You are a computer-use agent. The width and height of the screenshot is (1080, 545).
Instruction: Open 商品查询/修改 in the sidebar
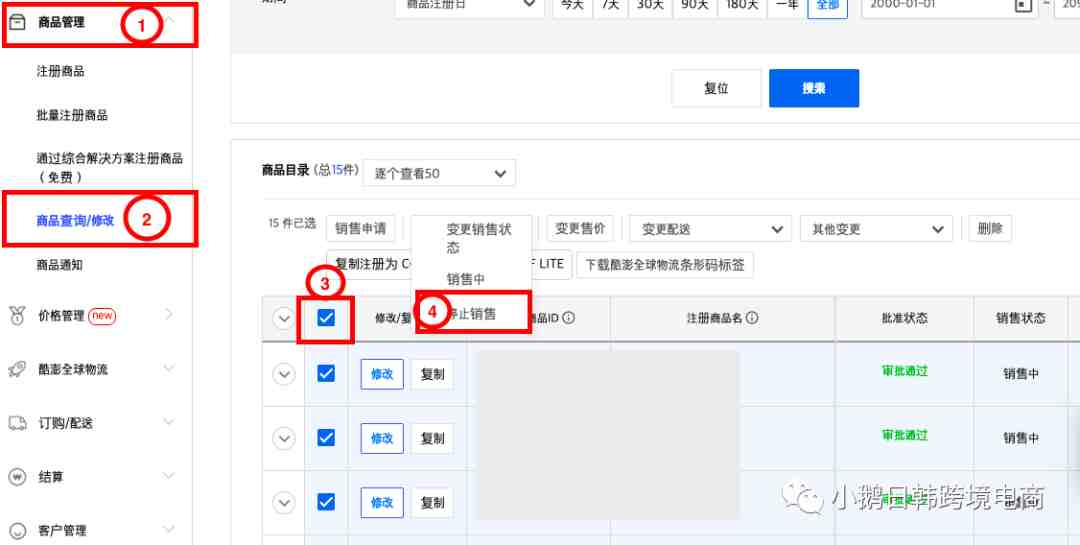point(75,220)
